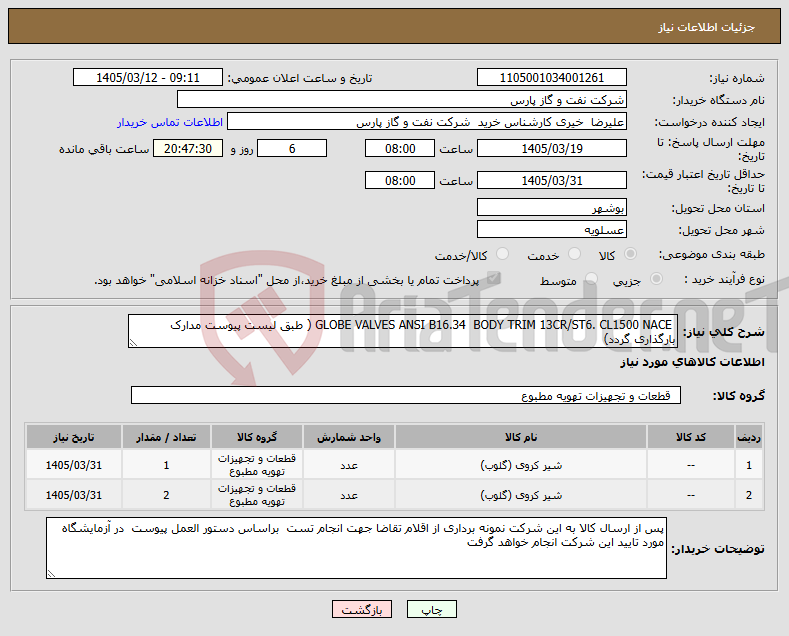Click the واحد شمارش column header

pyautogui.click(x=349, y=437)
